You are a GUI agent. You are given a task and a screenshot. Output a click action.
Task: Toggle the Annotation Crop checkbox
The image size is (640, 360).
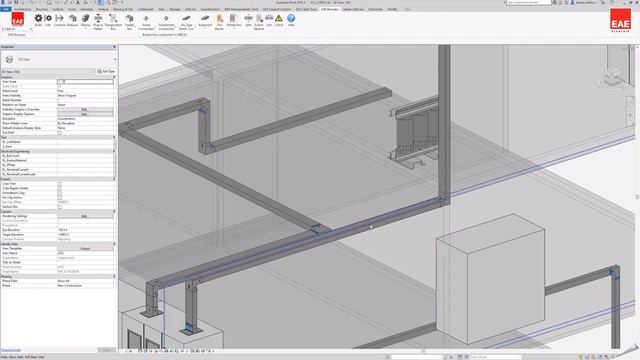[x=60, y=193]
